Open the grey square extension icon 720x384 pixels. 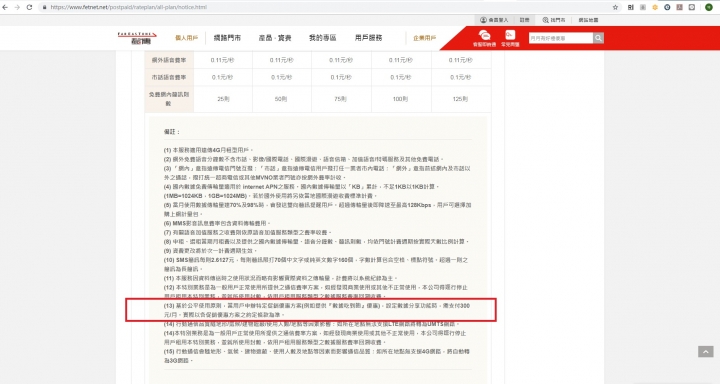click(x=643, y=7)
